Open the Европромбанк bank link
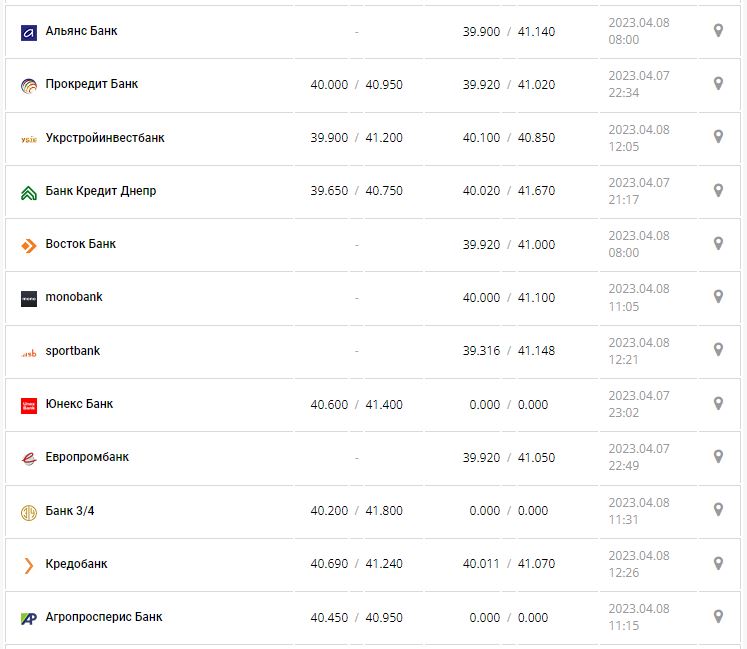747x649 pixels. pos(87,457)
